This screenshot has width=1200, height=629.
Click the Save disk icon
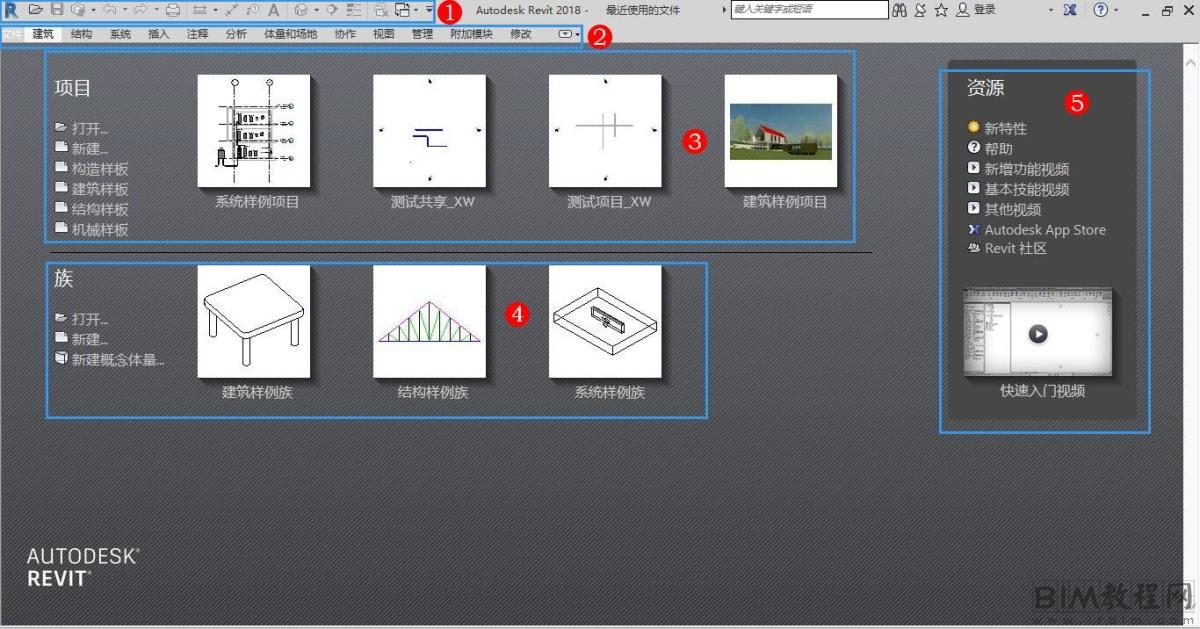coord(57,10)
